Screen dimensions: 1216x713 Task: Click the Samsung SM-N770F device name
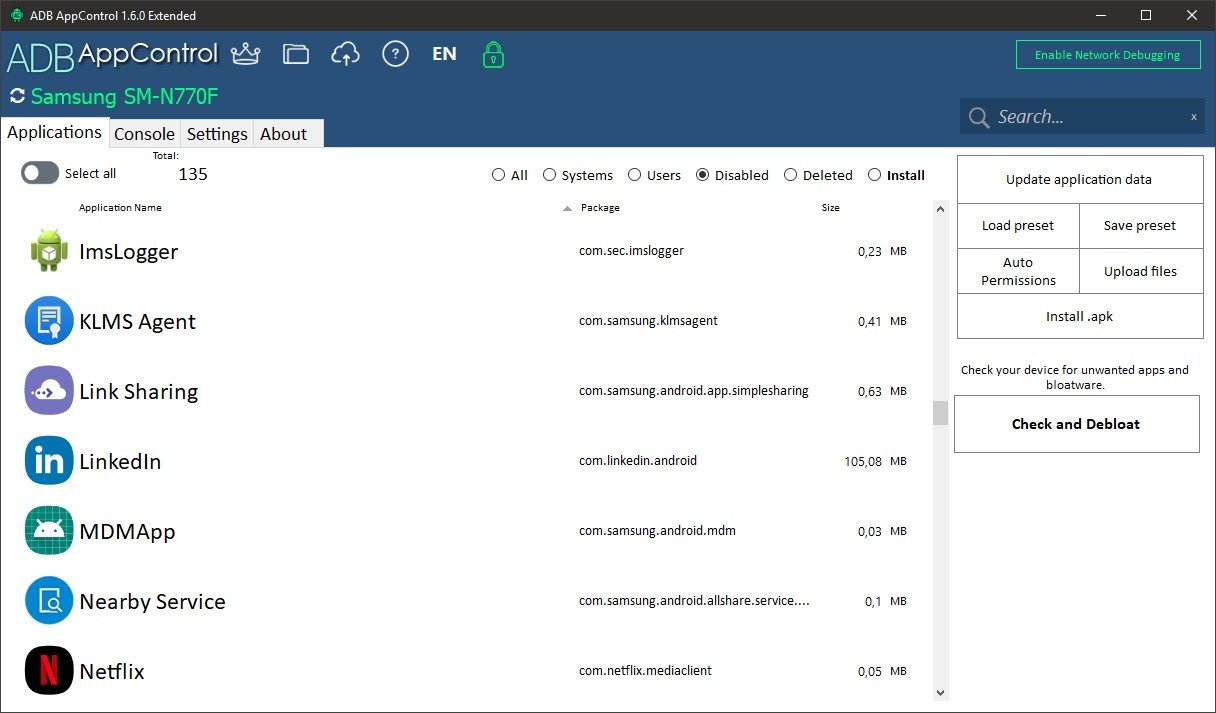coord(125,96)
